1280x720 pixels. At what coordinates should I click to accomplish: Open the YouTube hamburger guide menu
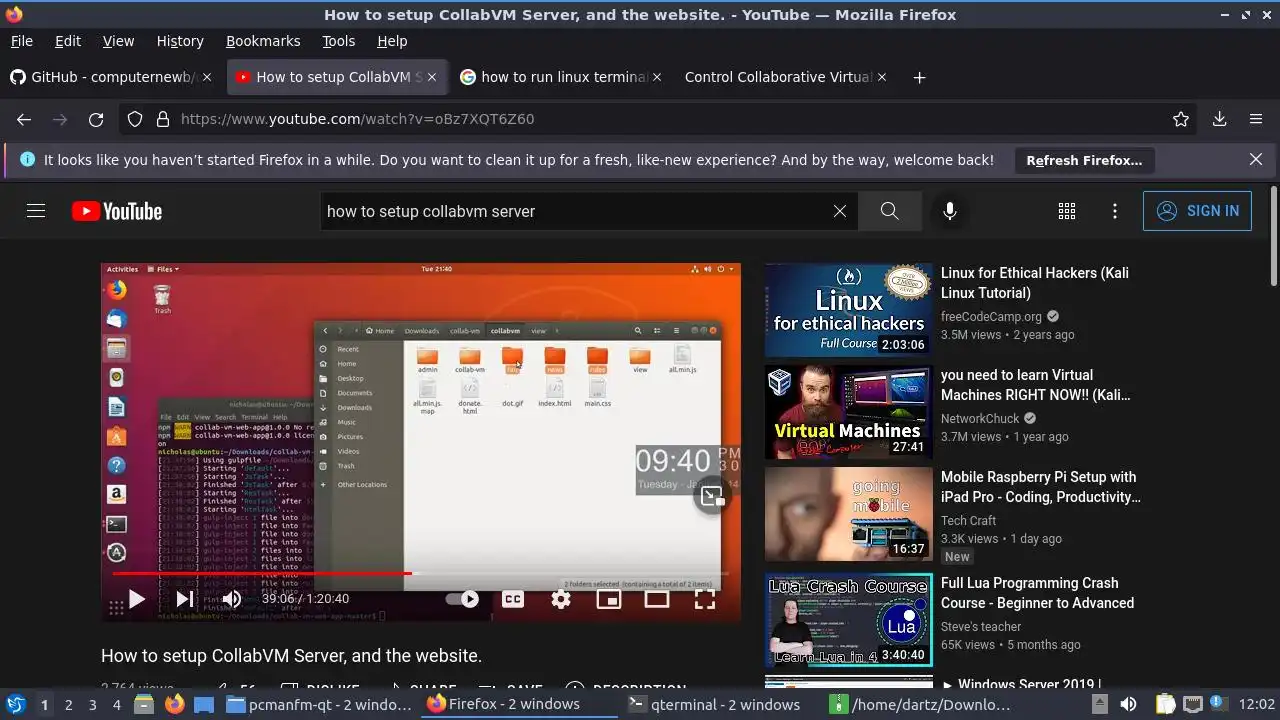click(36, 211)
